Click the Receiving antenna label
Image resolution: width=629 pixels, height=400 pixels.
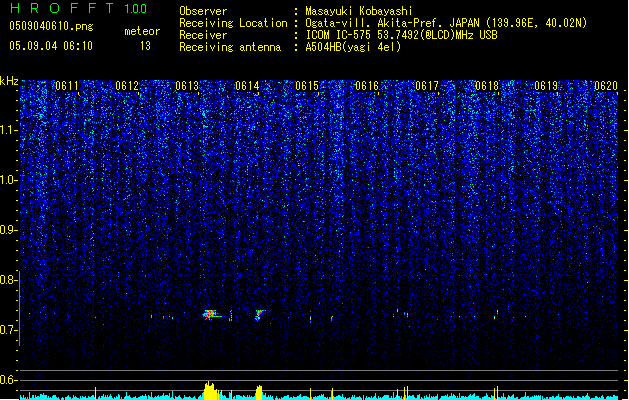coord(230,47)
